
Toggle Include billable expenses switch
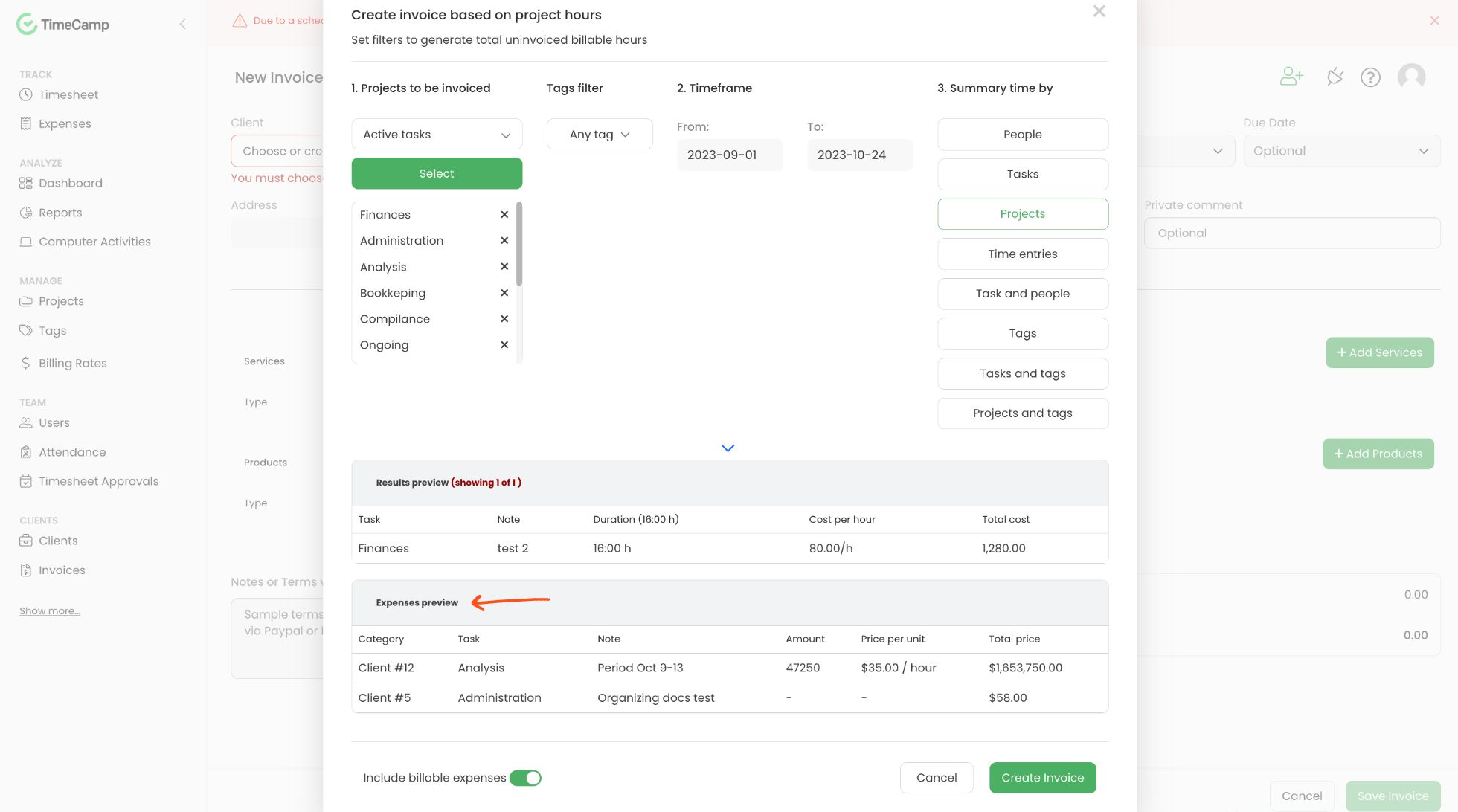coord(525,778)
